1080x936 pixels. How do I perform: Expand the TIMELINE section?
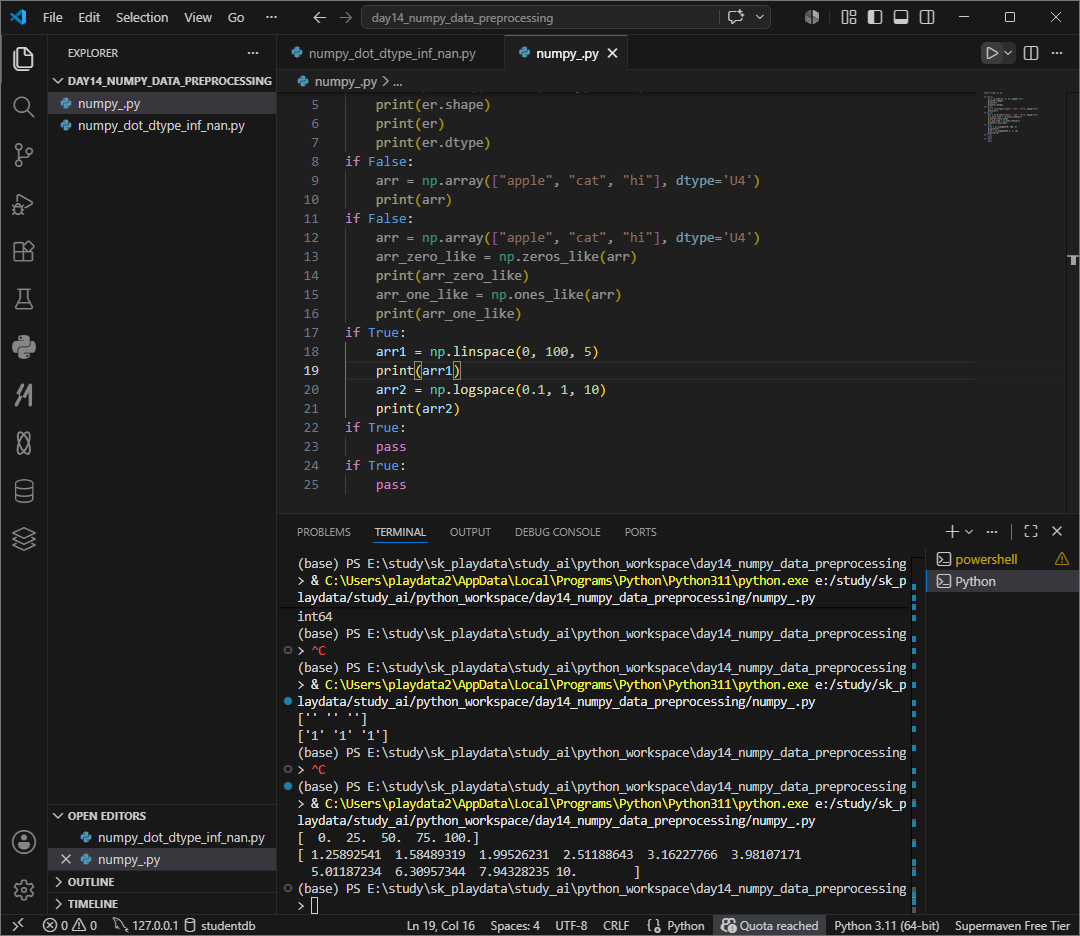click(163, 904)
